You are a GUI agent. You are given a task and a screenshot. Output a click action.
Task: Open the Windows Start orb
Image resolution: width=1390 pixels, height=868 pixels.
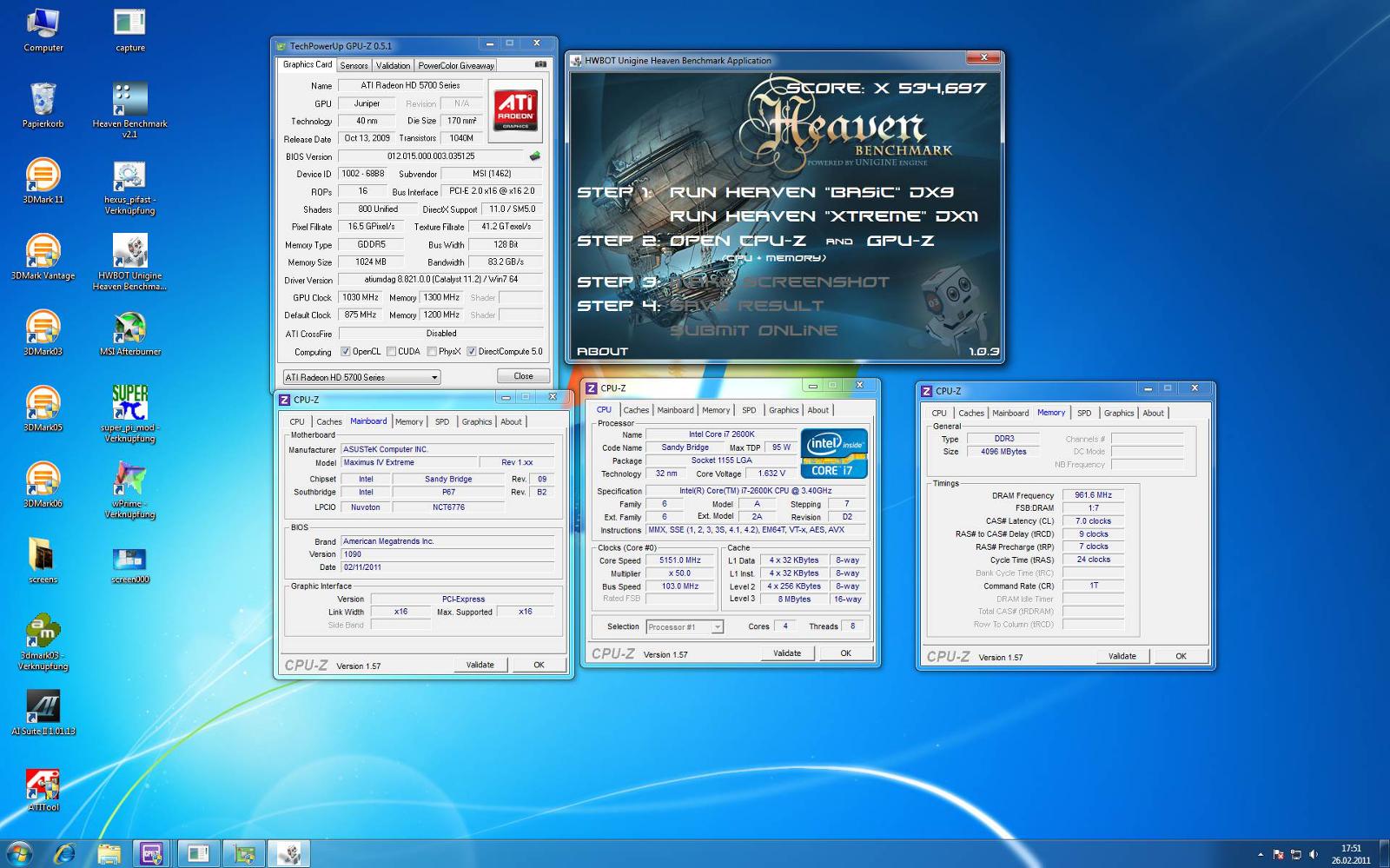point(19,853)
